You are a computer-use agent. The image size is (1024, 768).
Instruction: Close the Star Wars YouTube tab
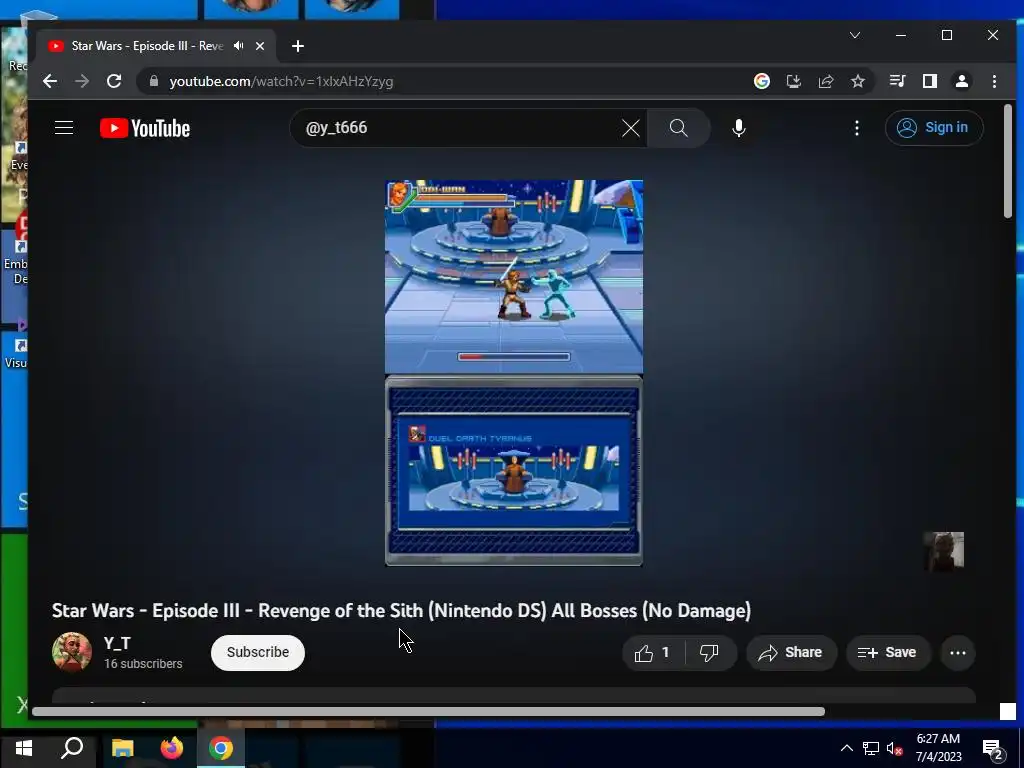[260, 46]
